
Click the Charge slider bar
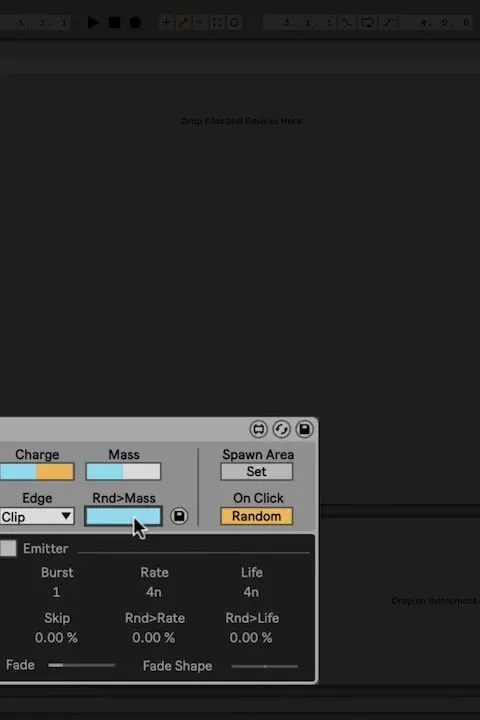click(37, 472)
